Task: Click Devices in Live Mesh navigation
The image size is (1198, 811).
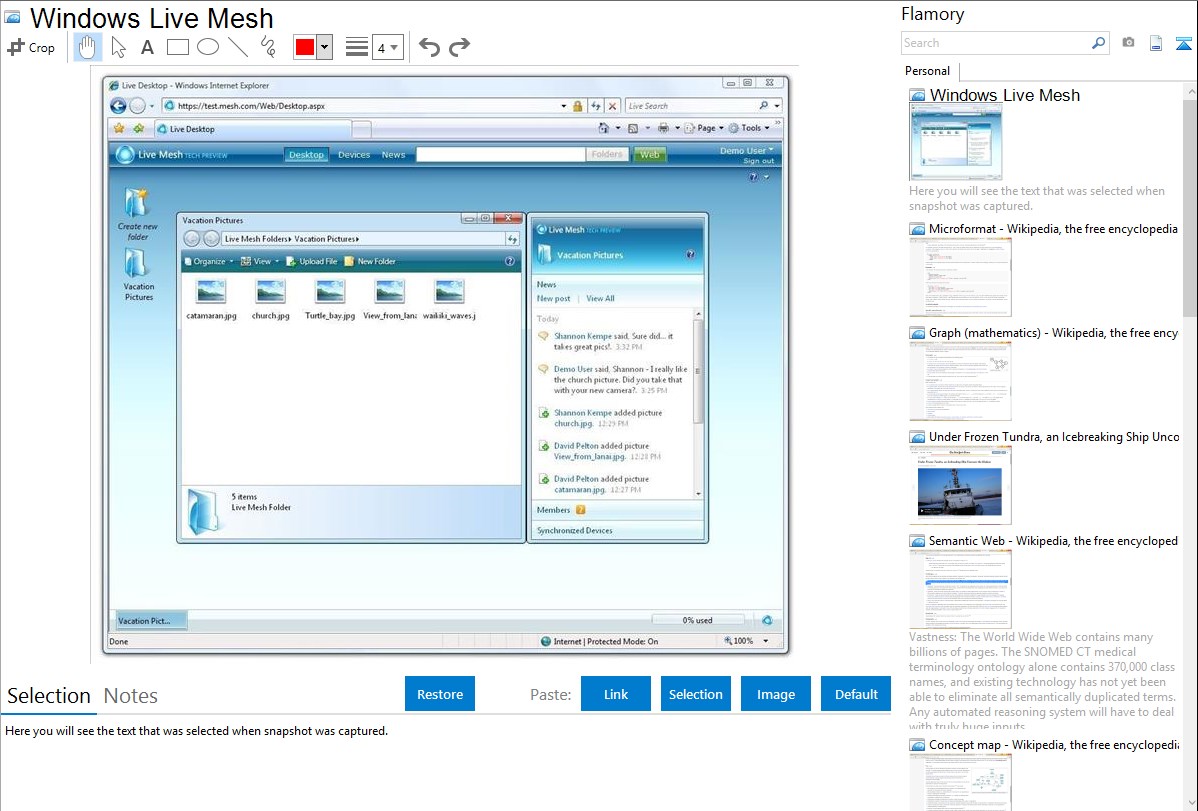Action: (354, 154)
